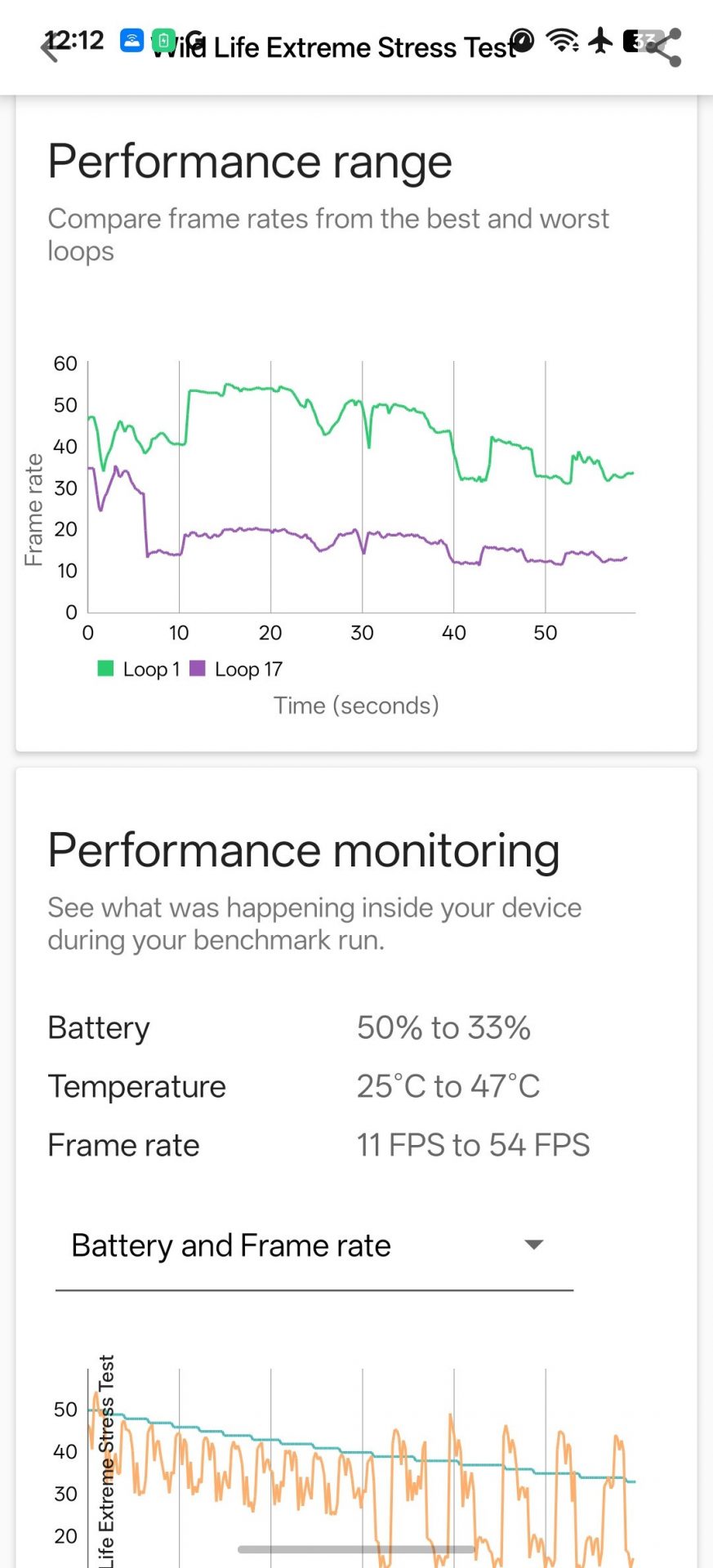Image resolution: width=713 pixels, height=1568 pixels.
Task: Tap the battery level indicator in status bar
Action: (x=639, y=41)
